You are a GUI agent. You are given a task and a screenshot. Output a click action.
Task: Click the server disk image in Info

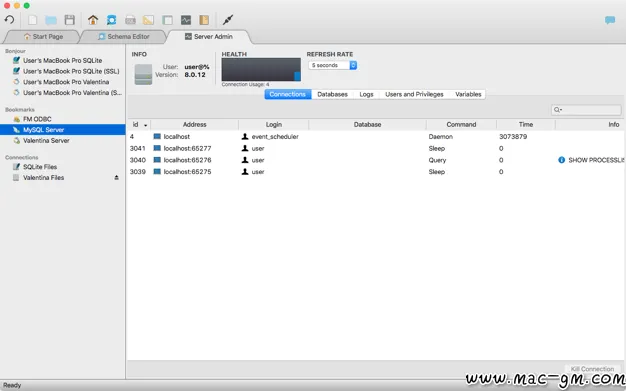coord(143,74)
